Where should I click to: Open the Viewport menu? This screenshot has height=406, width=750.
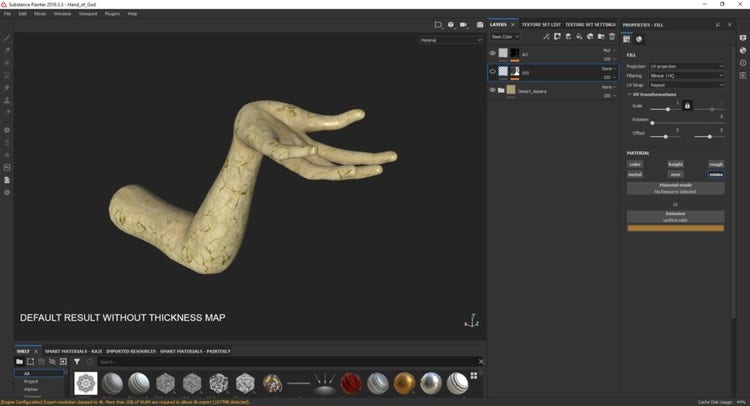[89, 13]
